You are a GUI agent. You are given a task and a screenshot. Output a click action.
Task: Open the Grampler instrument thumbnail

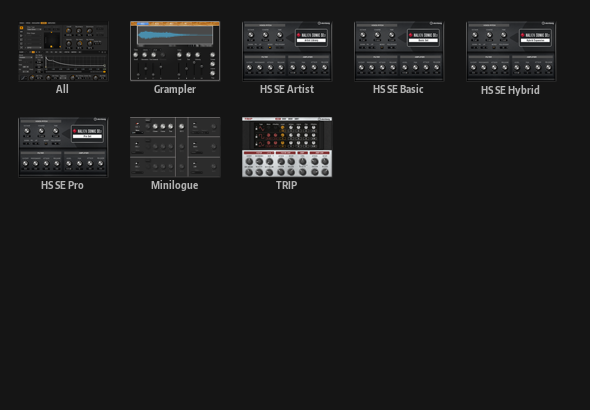[175, 51]
